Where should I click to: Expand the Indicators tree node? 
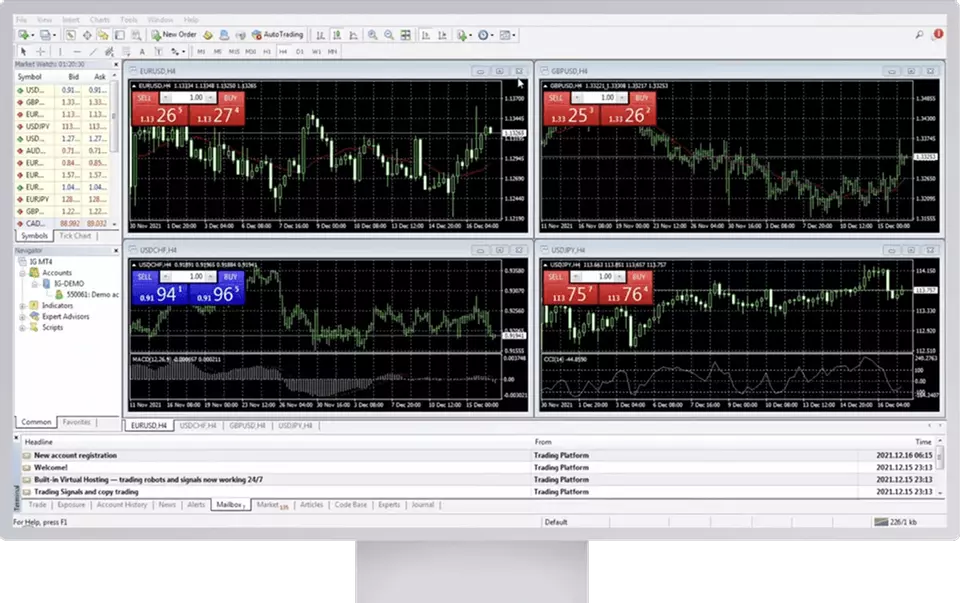[23, 306]
